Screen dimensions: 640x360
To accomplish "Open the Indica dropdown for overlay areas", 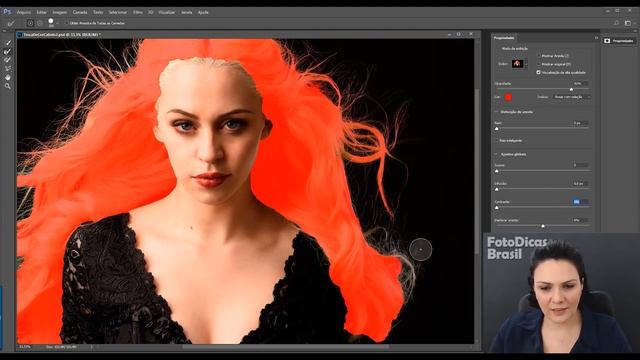I will pyautogui.click(x=571, y=97).
